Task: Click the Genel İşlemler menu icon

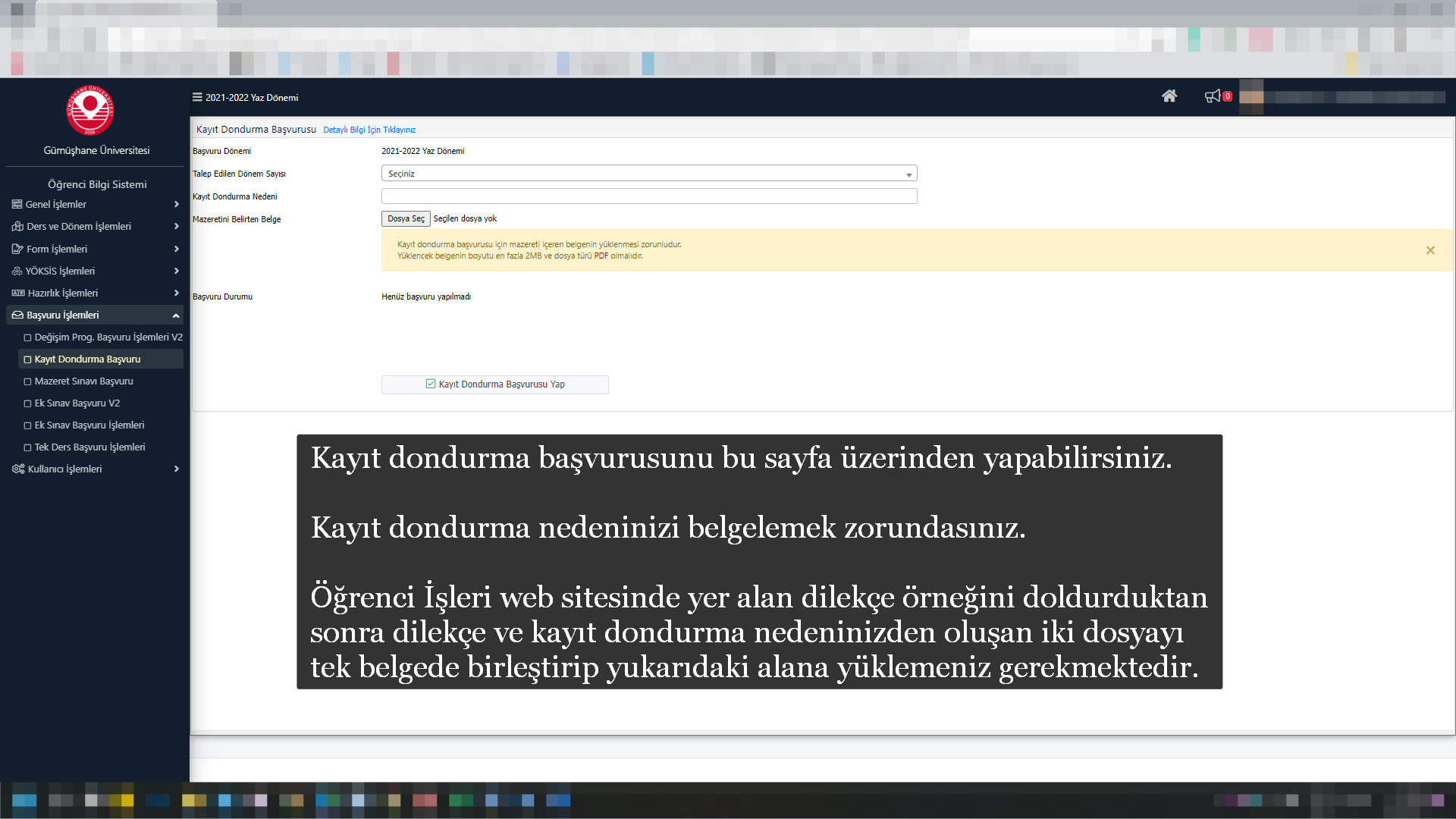Action: click(x=17, y=205)
